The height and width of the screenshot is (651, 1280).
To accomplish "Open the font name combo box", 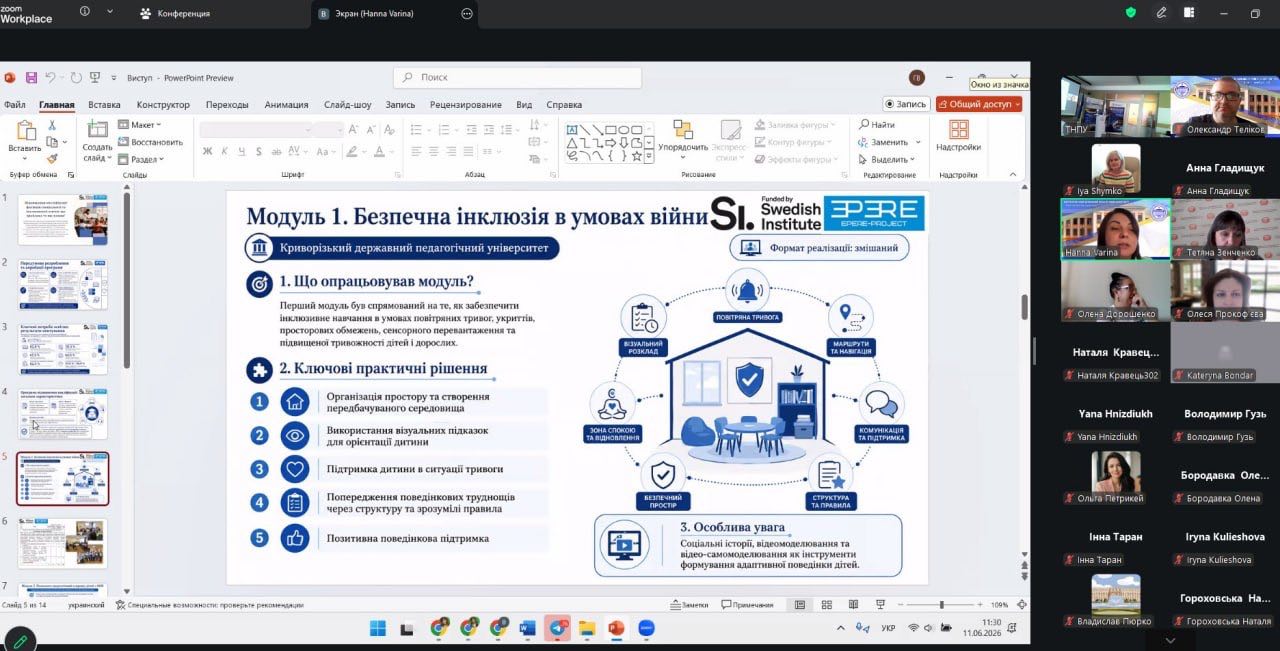I will point(255,129).
